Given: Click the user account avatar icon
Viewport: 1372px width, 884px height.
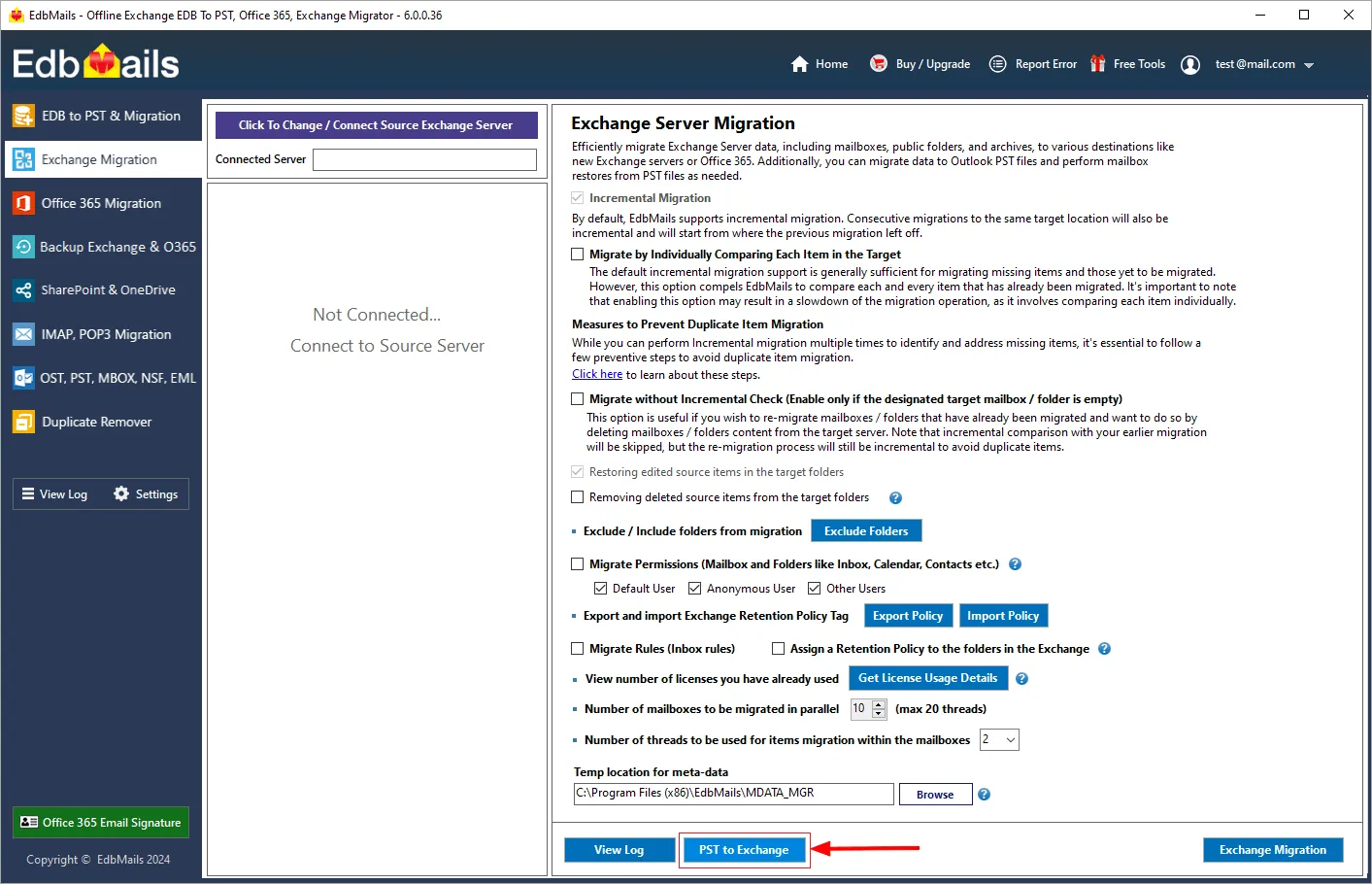Looking at the screenshot, I should (x=1190, y=65).
